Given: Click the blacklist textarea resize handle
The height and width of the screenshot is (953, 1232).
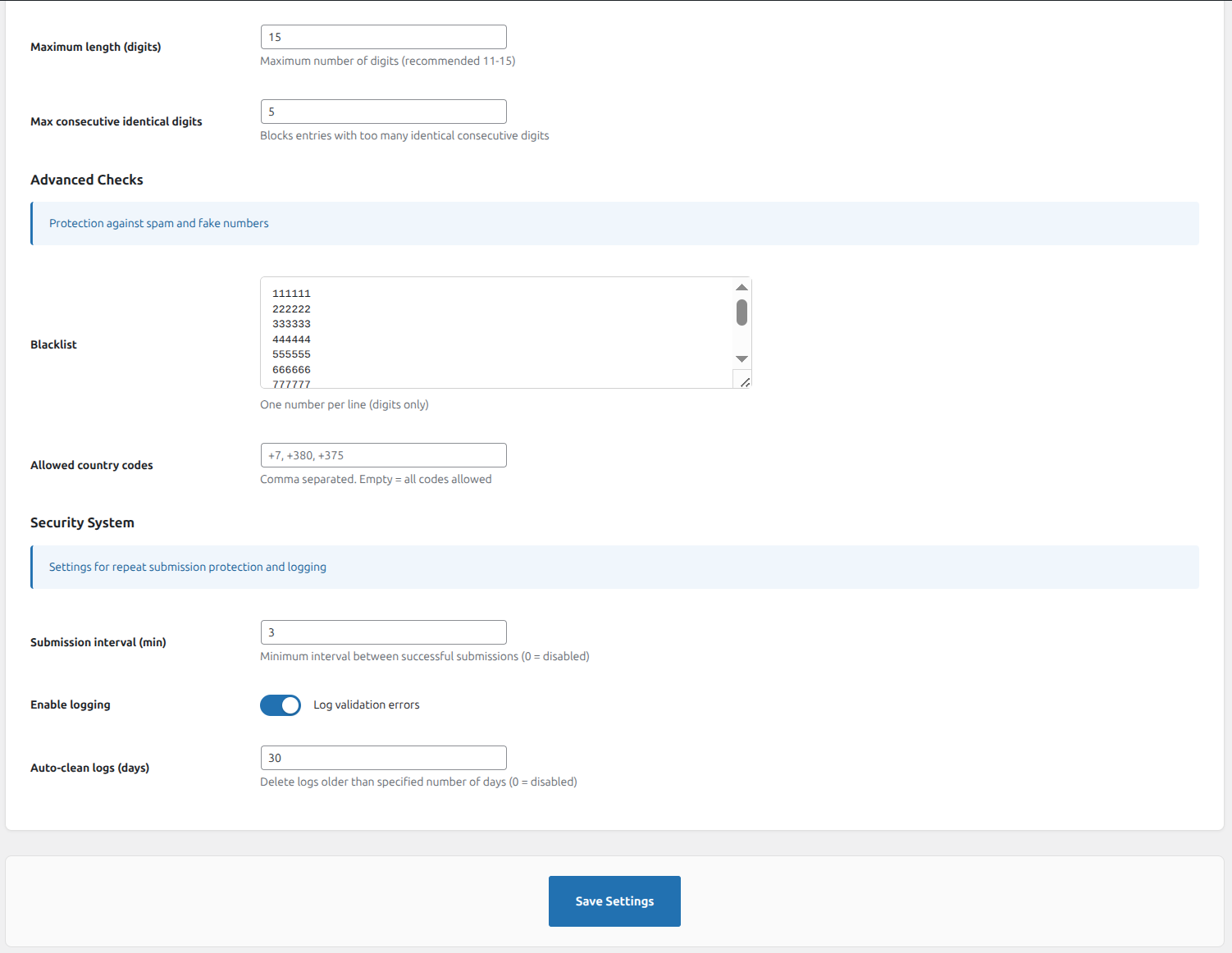Looking at the screenshot, I should [x=744, y=381].
